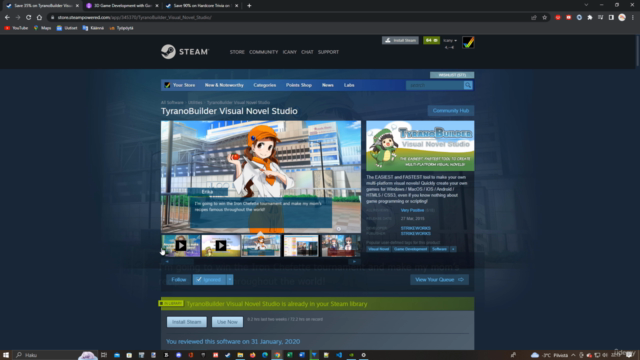Click the right arrow of thumbnail scroller
The height and width of the screenshot is (360, 640).
coord(354,261)
